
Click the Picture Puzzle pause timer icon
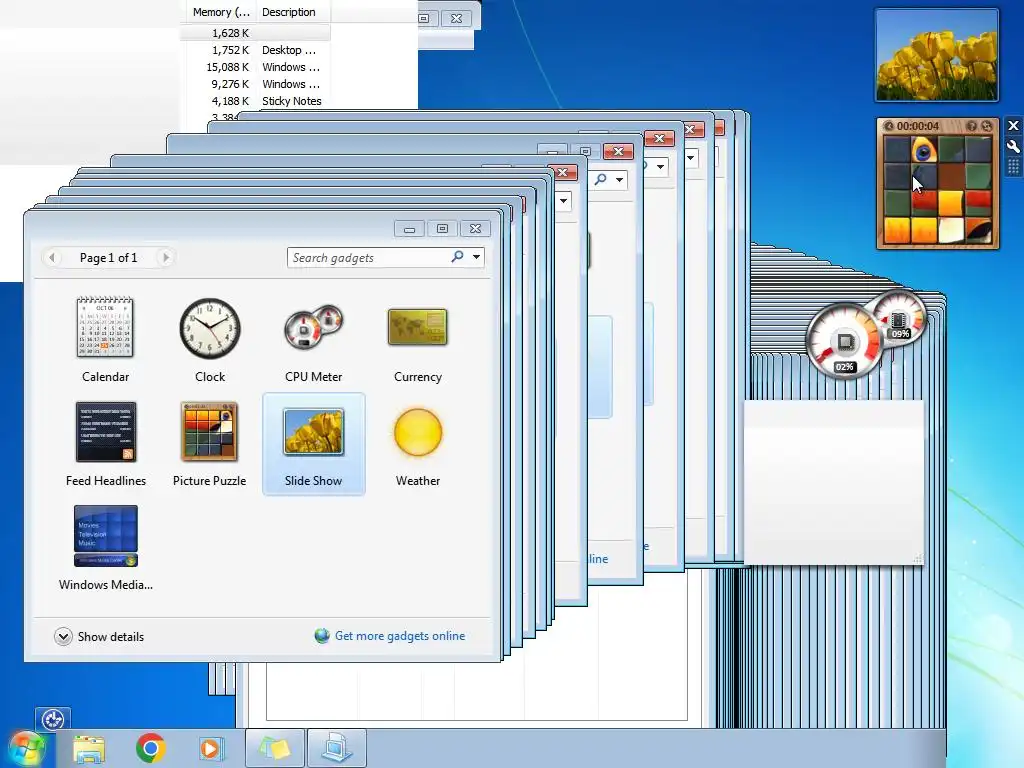point(888,126)
